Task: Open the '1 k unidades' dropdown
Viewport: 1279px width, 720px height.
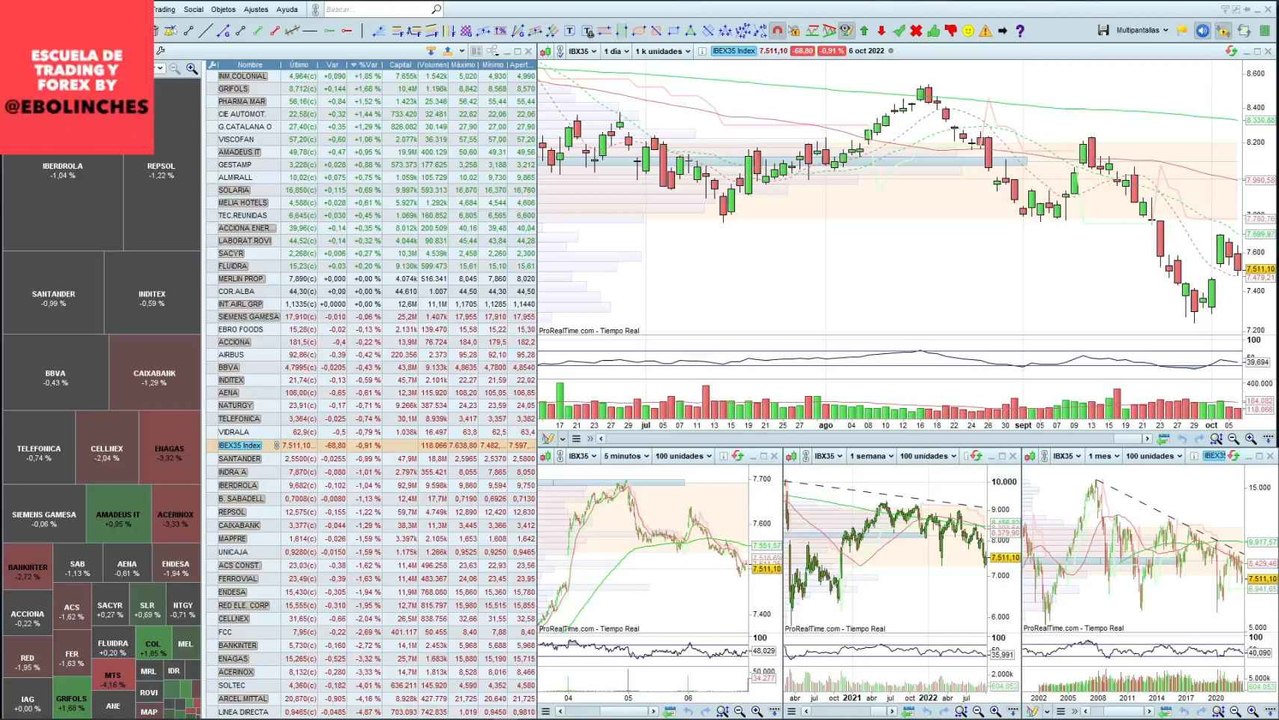Action: point(663,51)
